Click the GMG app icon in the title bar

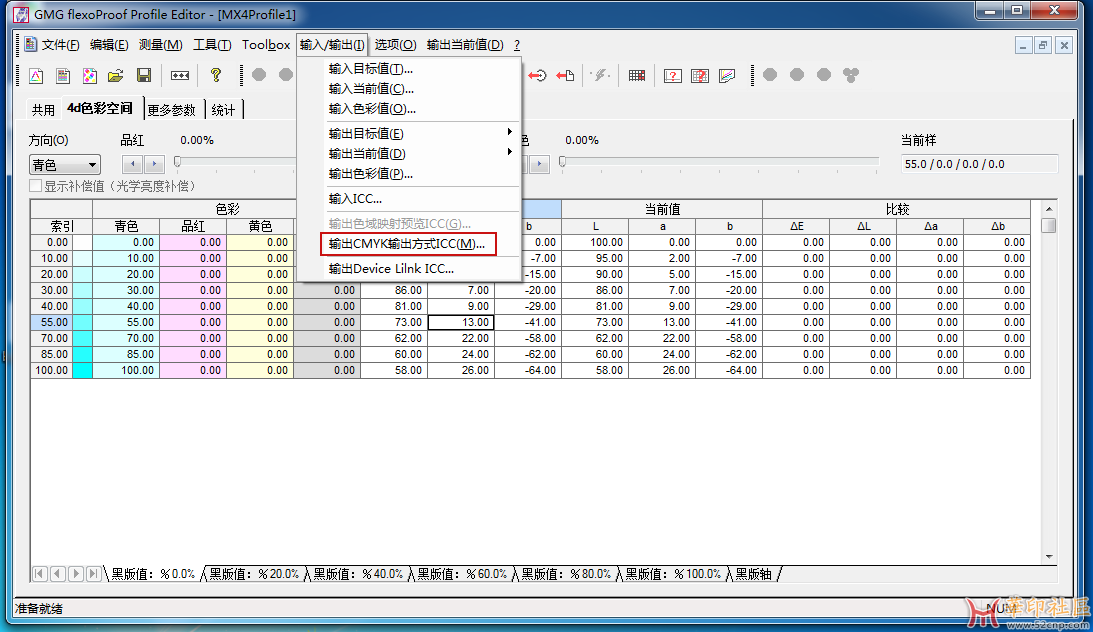tap(22, 14)
